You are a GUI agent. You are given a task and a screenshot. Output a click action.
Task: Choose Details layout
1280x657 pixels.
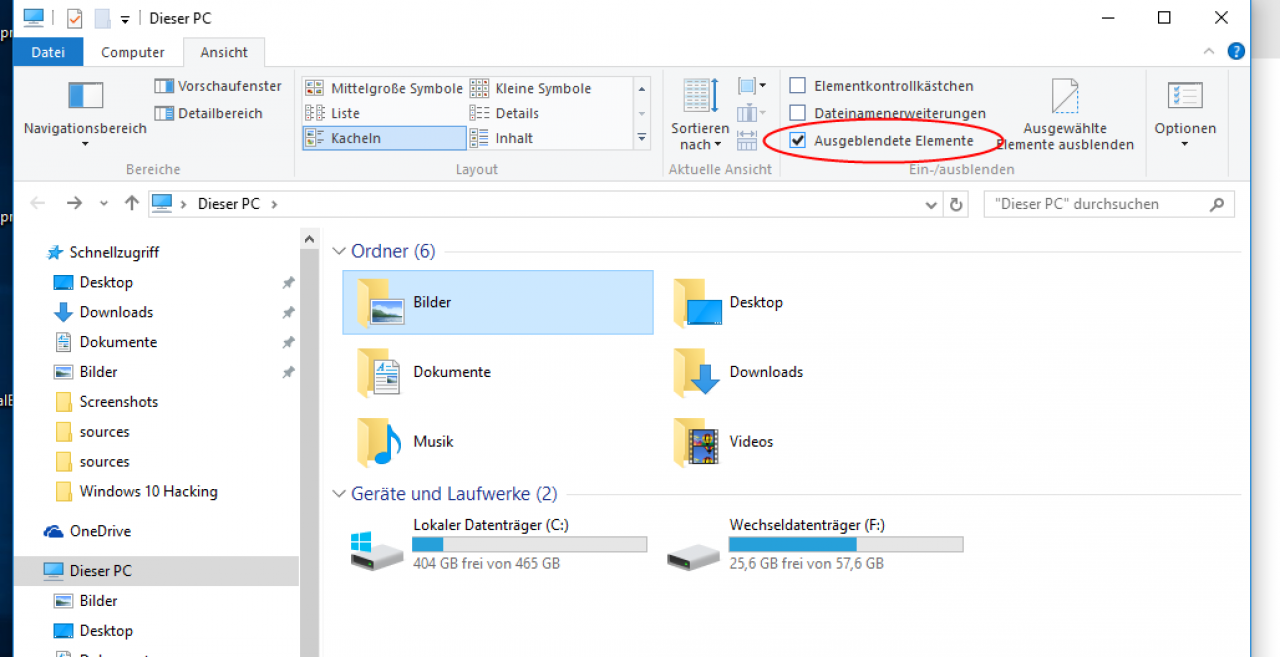[x=505, y=113]
